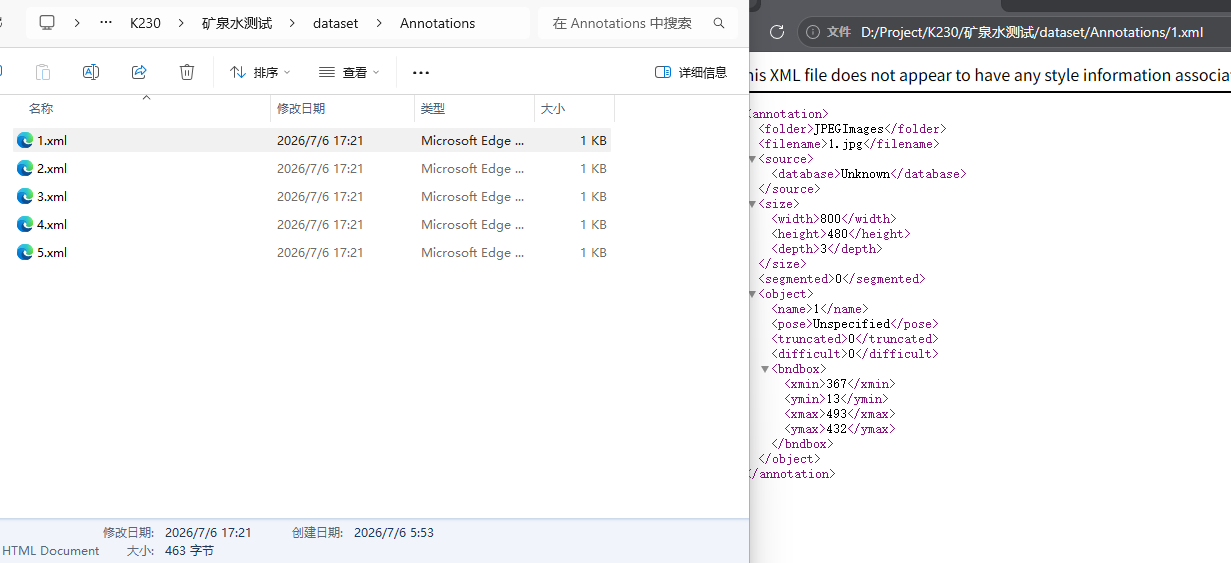The height and width of the screenshot is (563, 1231).
Task: Click the xmin value 367 in the XML
Action: 837,384
